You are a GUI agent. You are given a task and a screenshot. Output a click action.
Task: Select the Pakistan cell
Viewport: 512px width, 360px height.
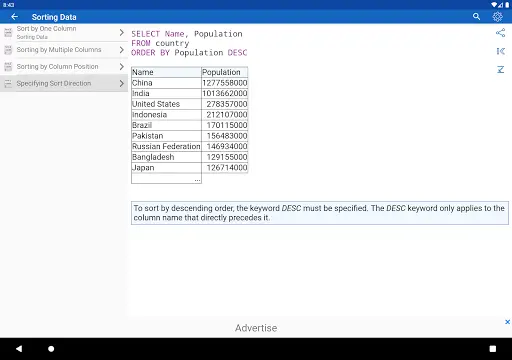pyautogui.click(x=166, y=136)
